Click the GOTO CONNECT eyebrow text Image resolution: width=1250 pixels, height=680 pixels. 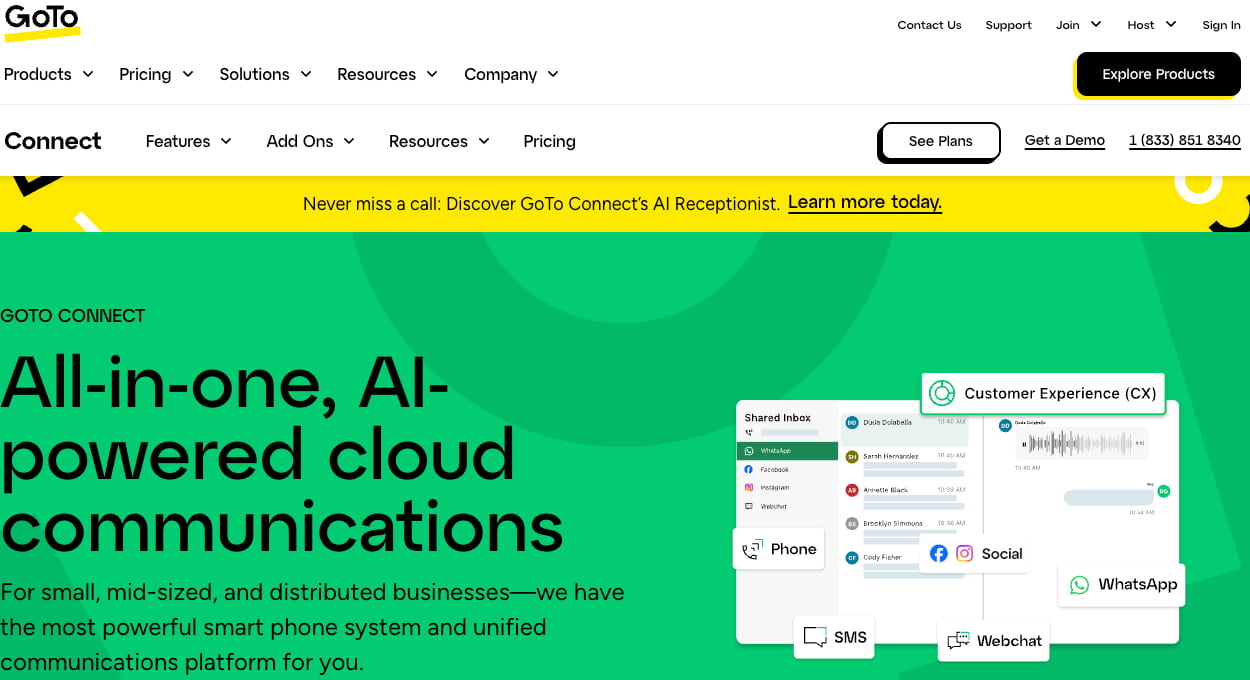coord(73,316)
